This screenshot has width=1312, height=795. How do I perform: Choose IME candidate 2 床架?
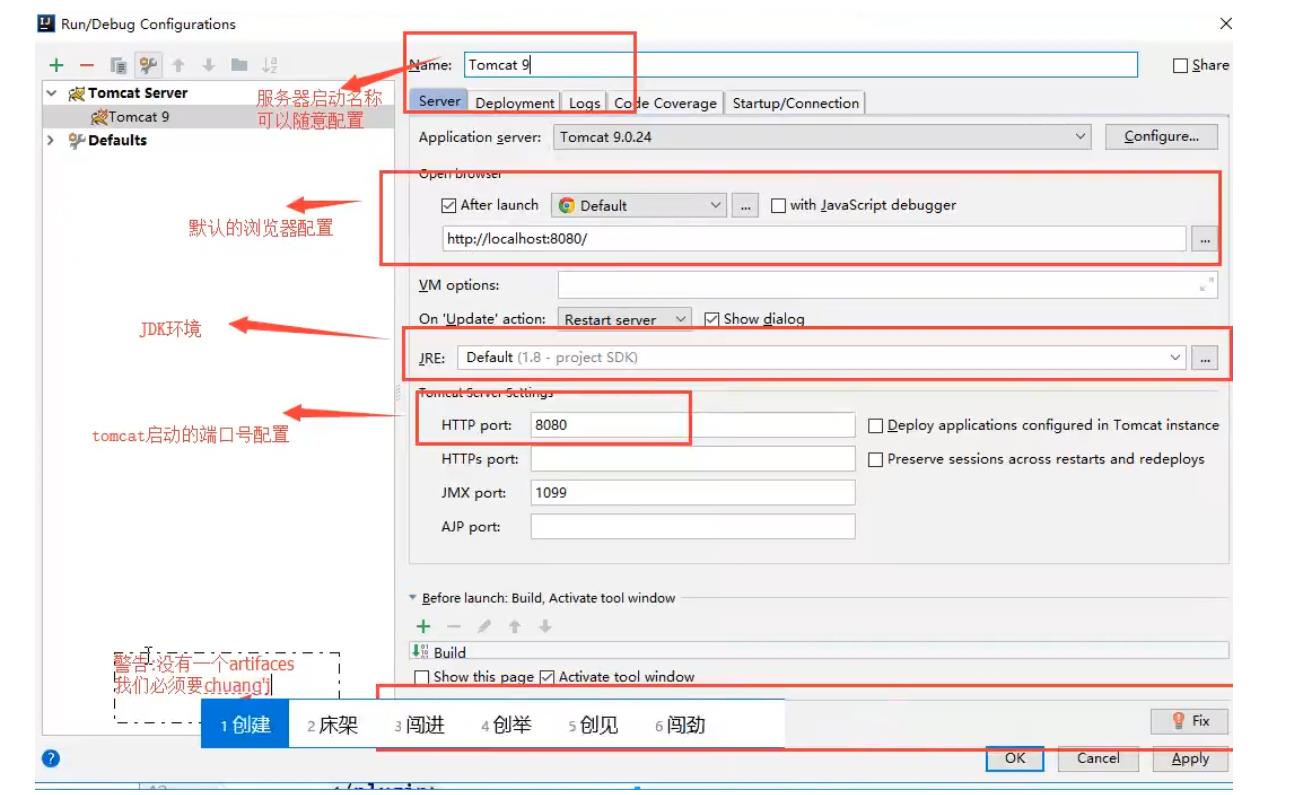[x=332, y=726]
